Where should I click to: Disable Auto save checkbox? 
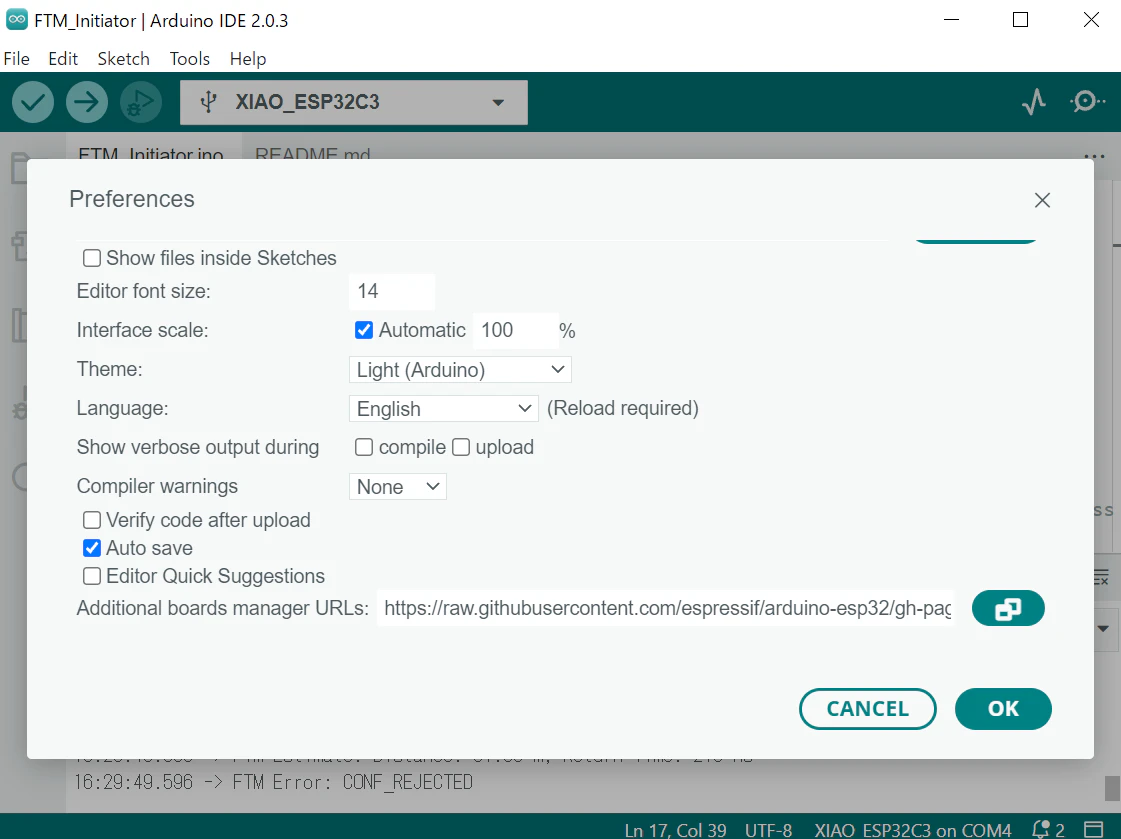point(92,548)
